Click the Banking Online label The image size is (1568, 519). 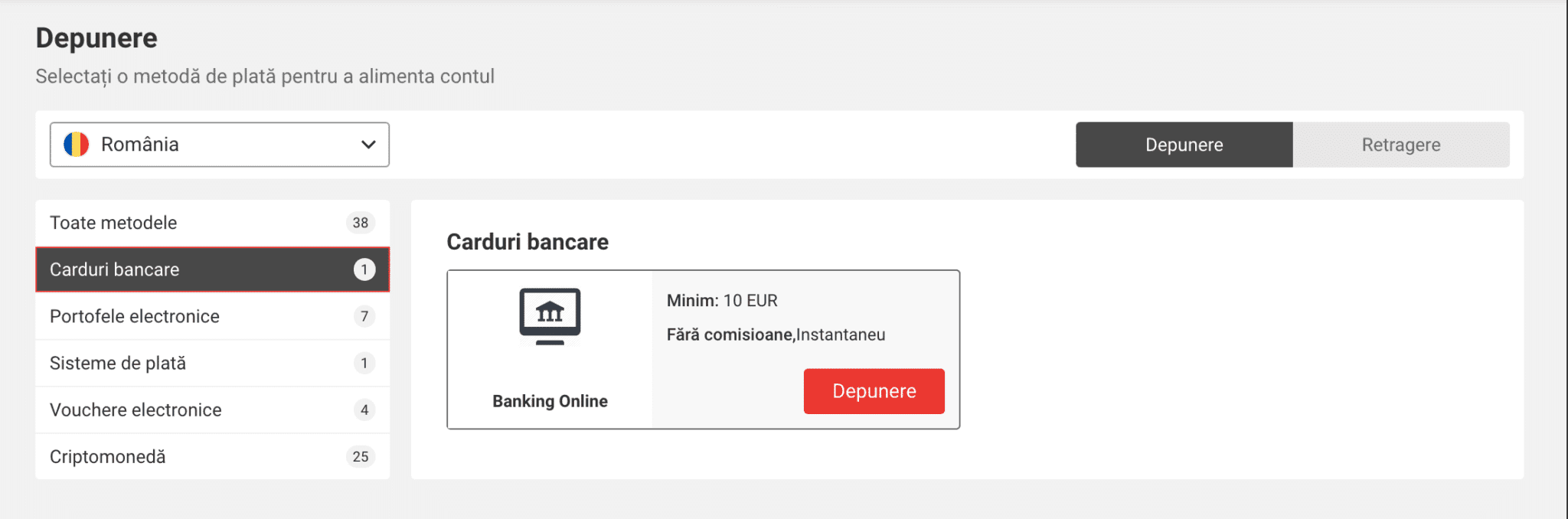[x=550, y=401]
